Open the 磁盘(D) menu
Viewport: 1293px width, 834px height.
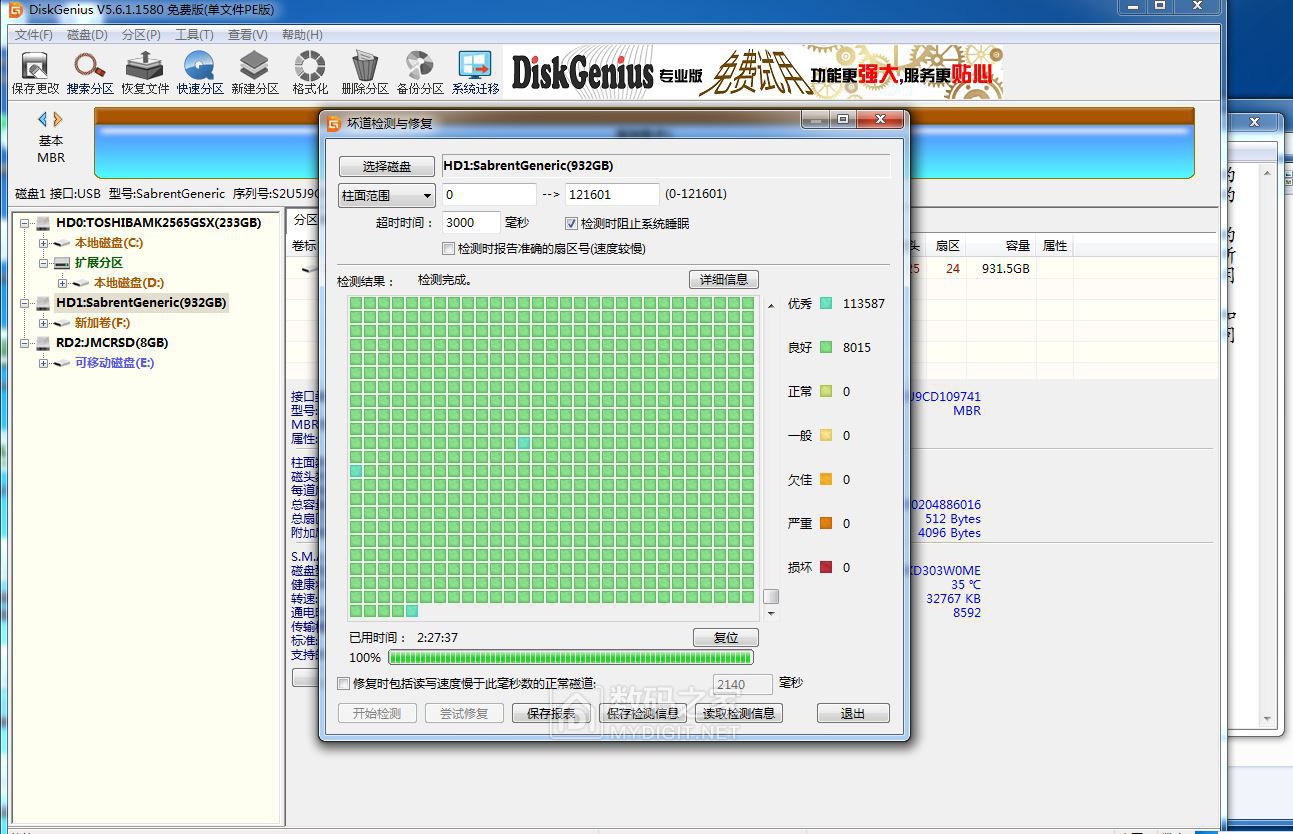[x=87, y=34]
